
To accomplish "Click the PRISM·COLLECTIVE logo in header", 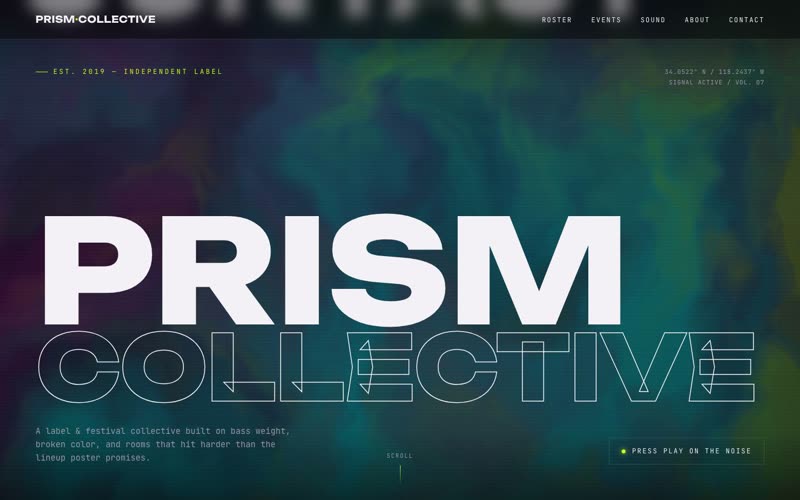I will tap(95, 19).
